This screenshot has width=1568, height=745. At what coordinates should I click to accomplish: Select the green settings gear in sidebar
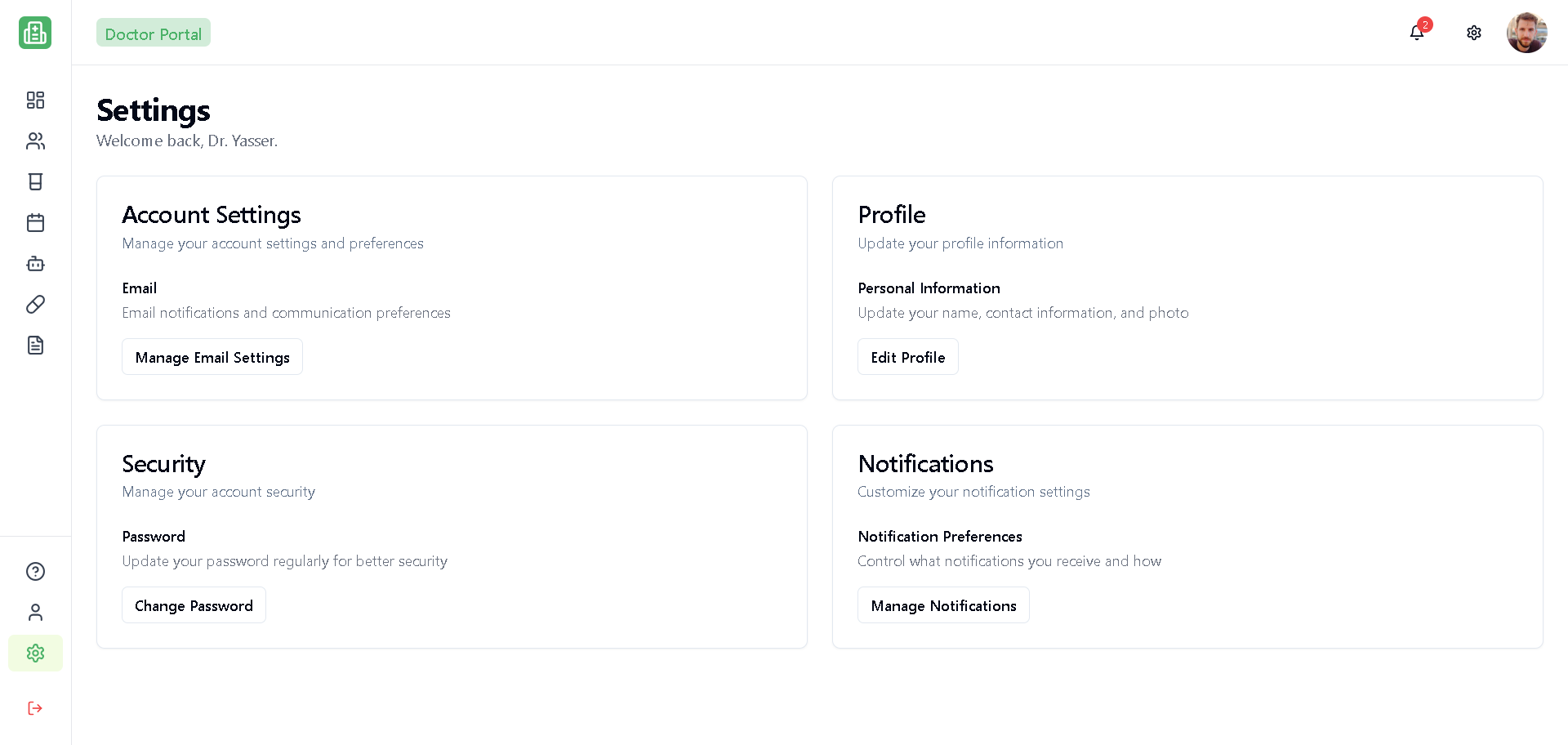pos(35,653)
